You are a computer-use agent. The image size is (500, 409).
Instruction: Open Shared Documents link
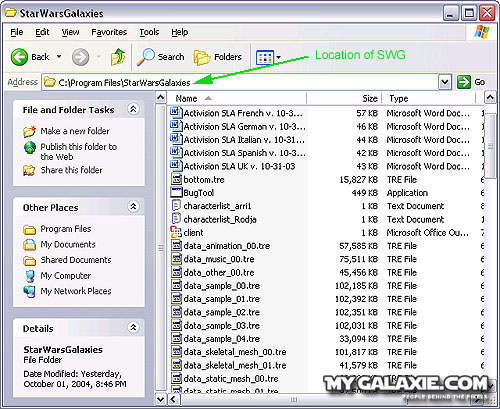pos(76,260)
